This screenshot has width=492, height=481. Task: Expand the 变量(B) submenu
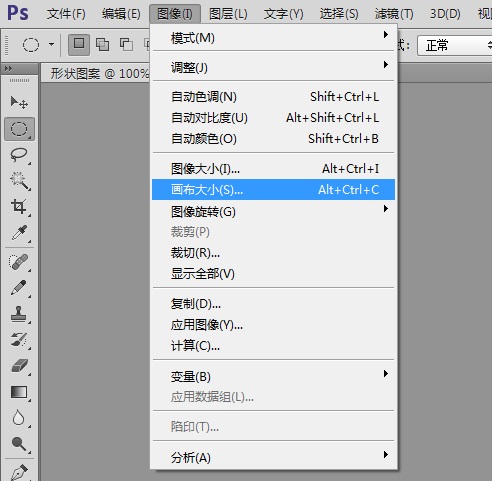[x=273, y=376]
